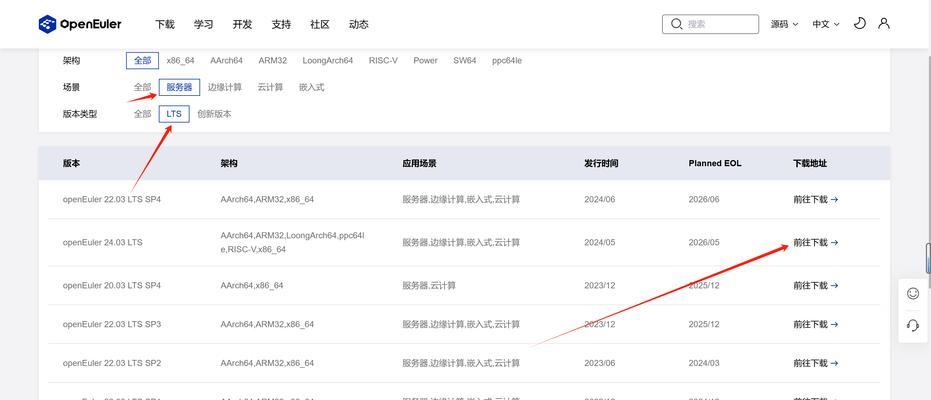This screenshot has width=931, height=400.
Task: Go to download openEuler 22.03 LTS SP2
Action: point(816,363)
